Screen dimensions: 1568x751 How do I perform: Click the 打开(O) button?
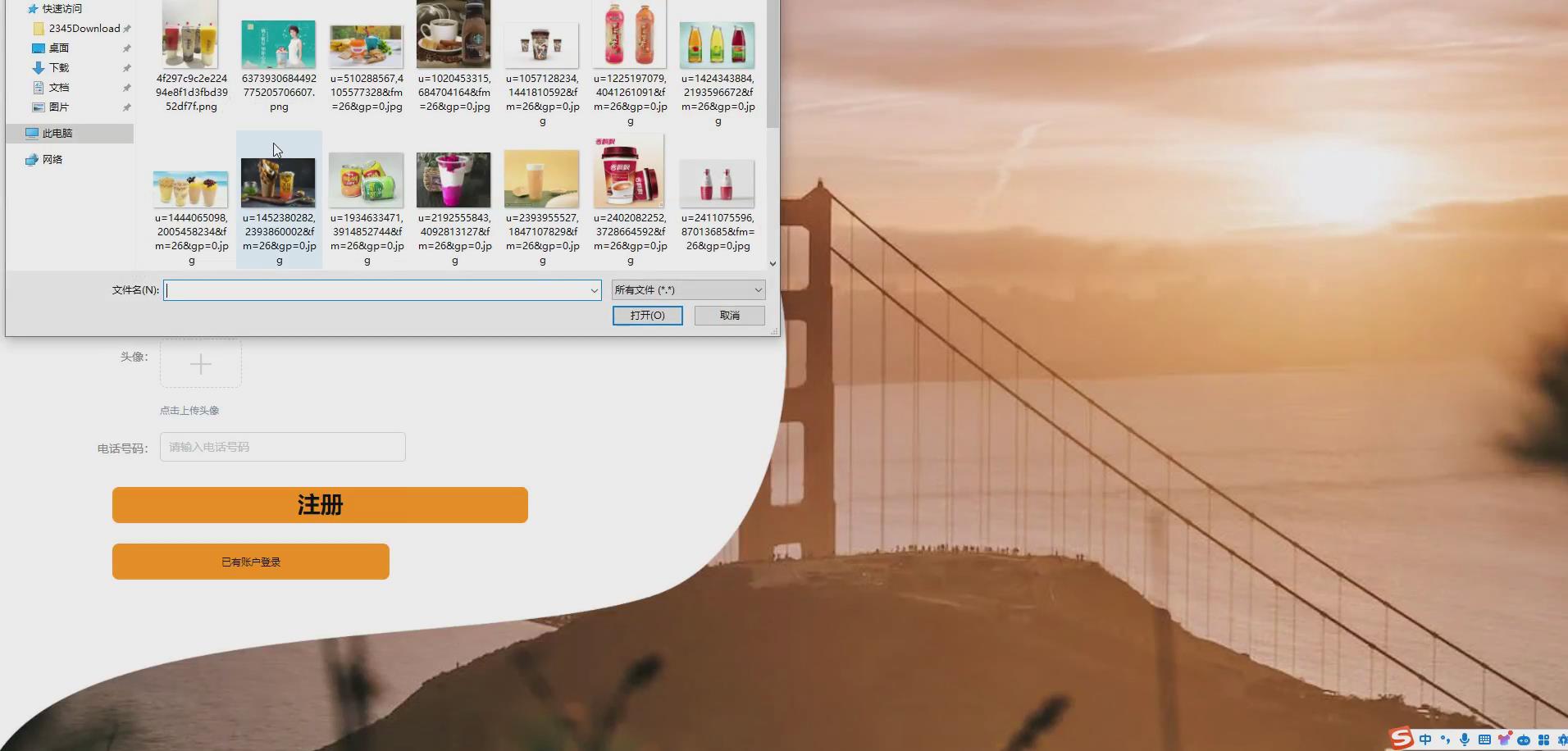[x=648, y=316]
